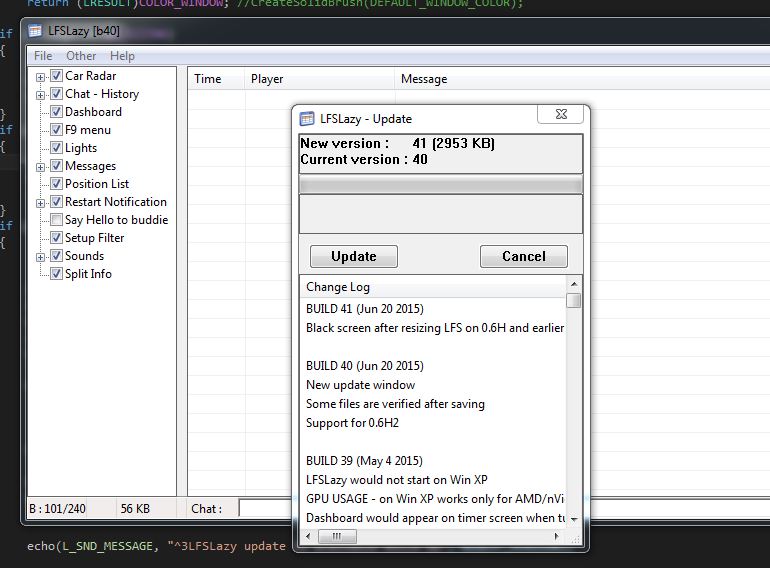Select the Lights tree item label

point(81,148)
